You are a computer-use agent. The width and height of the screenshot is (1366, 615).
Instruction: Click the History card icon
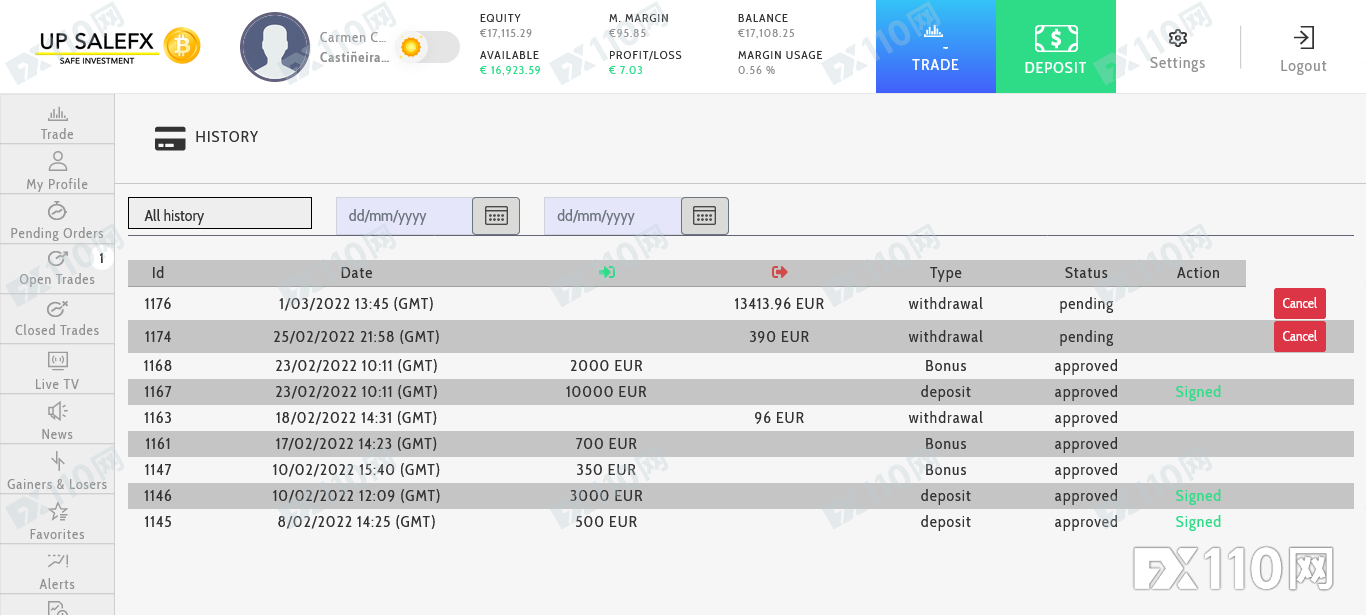tap(170, 138)
